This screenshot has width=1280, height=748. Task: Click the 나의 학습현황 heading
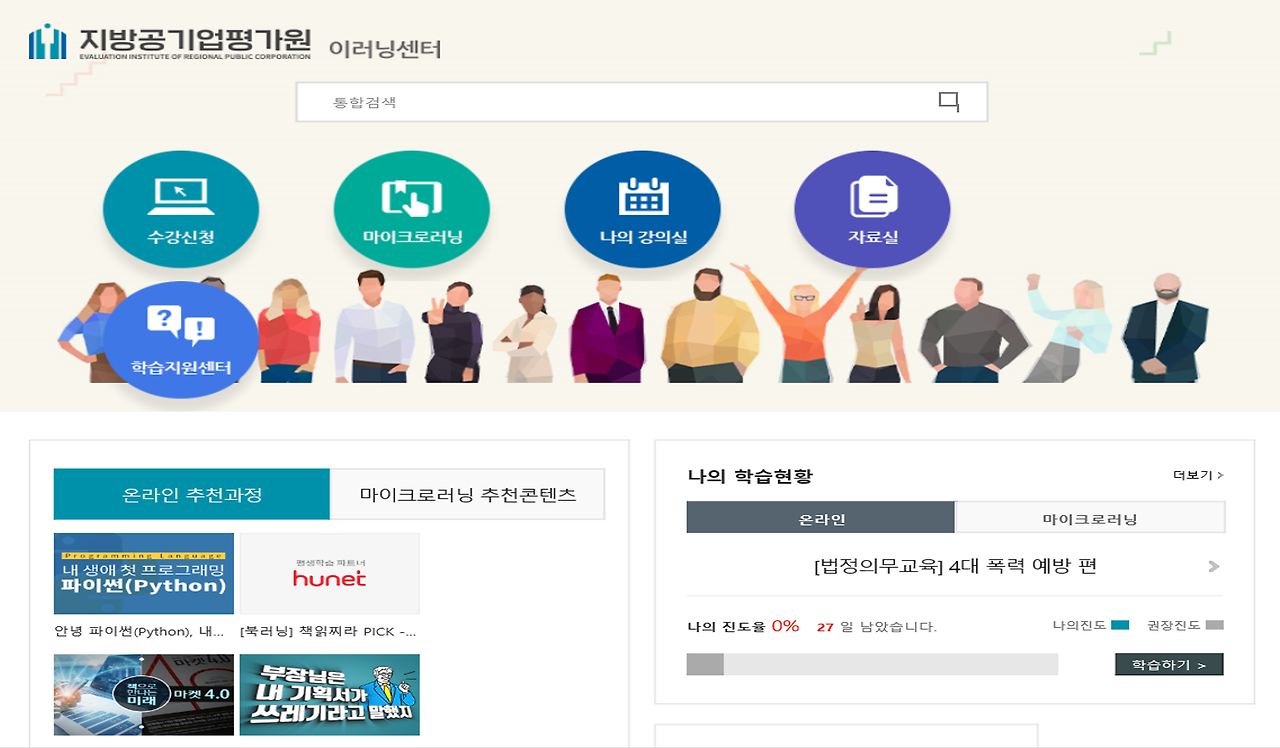click(x=750, y=476)
